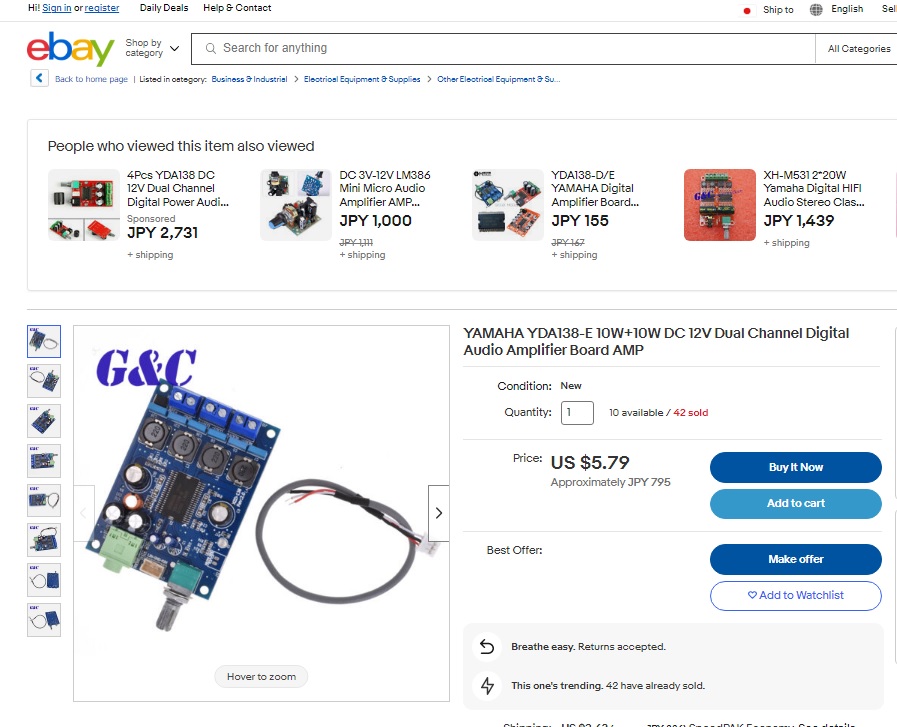Click the globe language icon
Image resolution: width=897 pixels, height=727 pixels.
(816, 9)
